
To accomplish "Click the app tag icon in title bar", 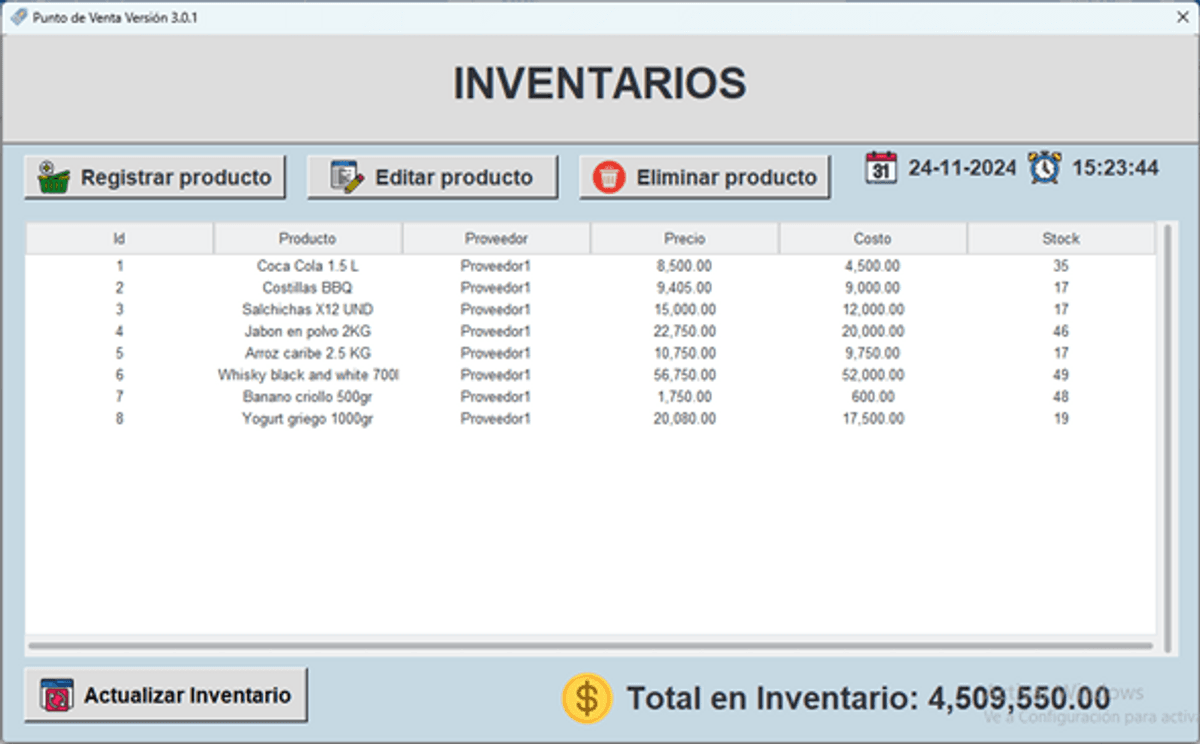I will tap(17, 17).
